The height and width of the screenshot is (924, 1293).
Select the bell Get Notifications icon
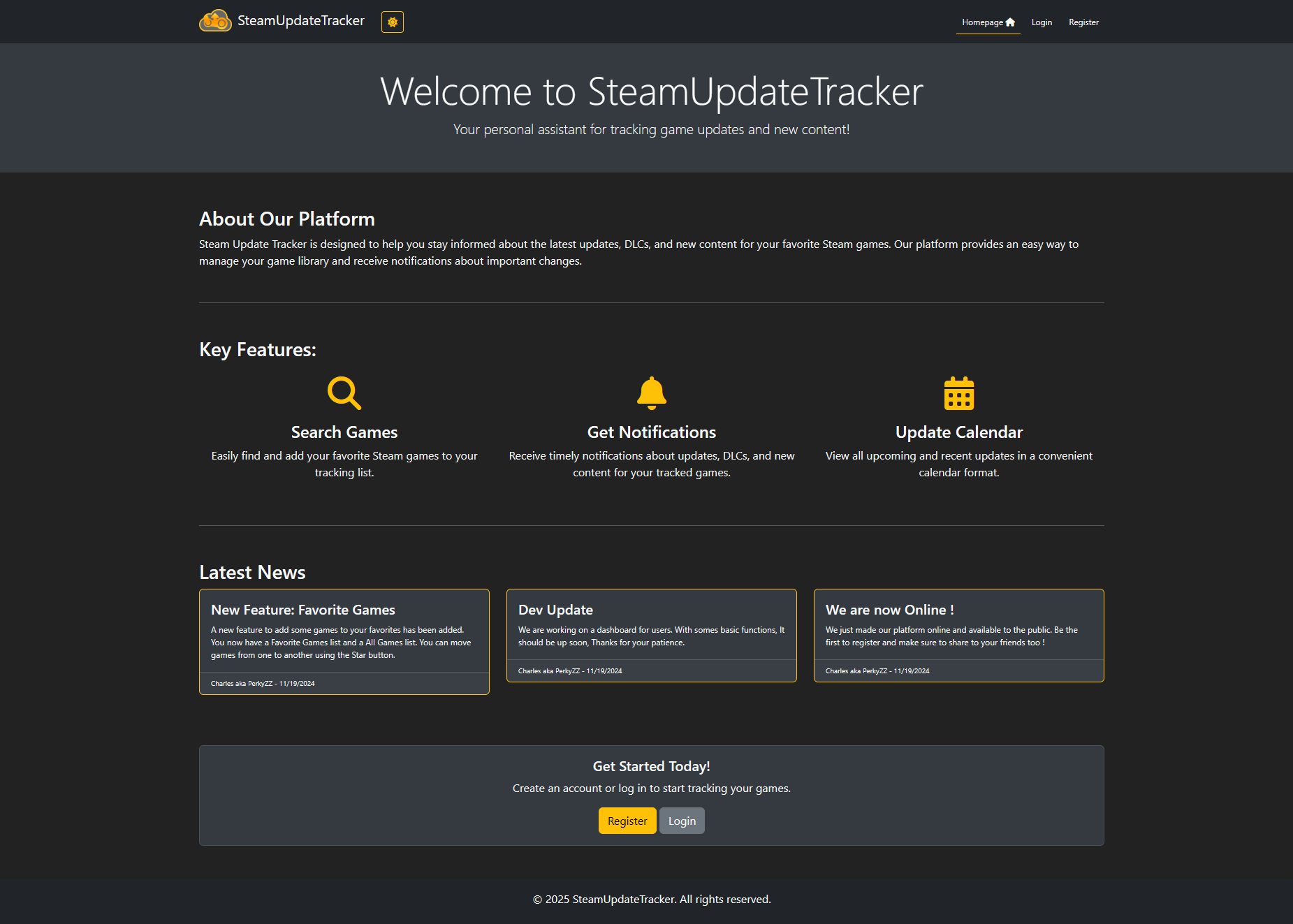651,393
